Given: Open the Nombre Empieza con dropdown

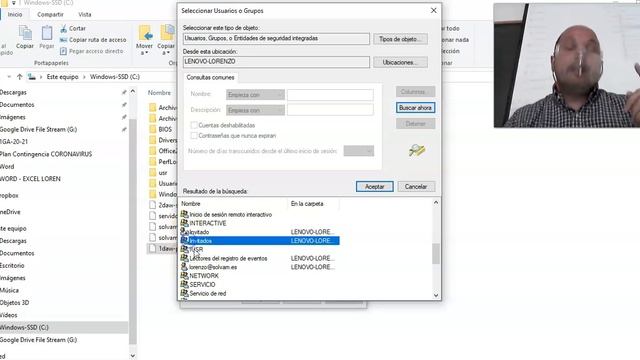Looking at the screenshot, I should click(255, 95).
